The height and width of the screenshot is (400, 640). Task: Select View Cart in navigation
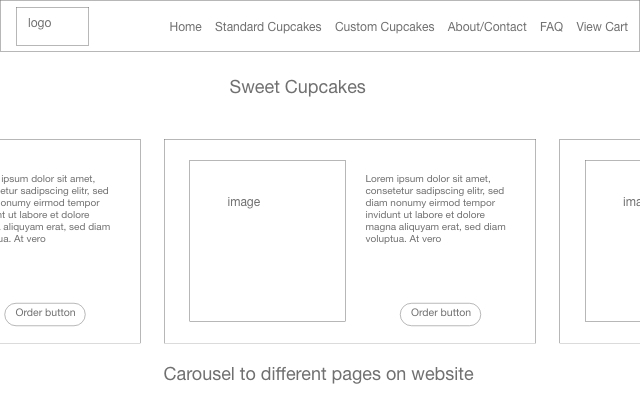coord(602,27)
